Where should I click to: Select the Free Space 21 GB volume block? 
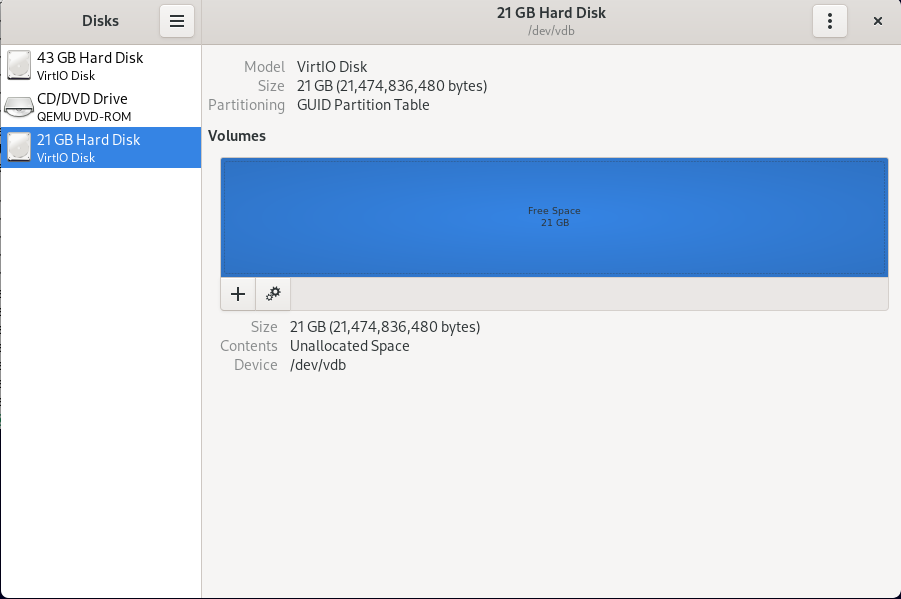pyautogui.click(x=554, y=217)
